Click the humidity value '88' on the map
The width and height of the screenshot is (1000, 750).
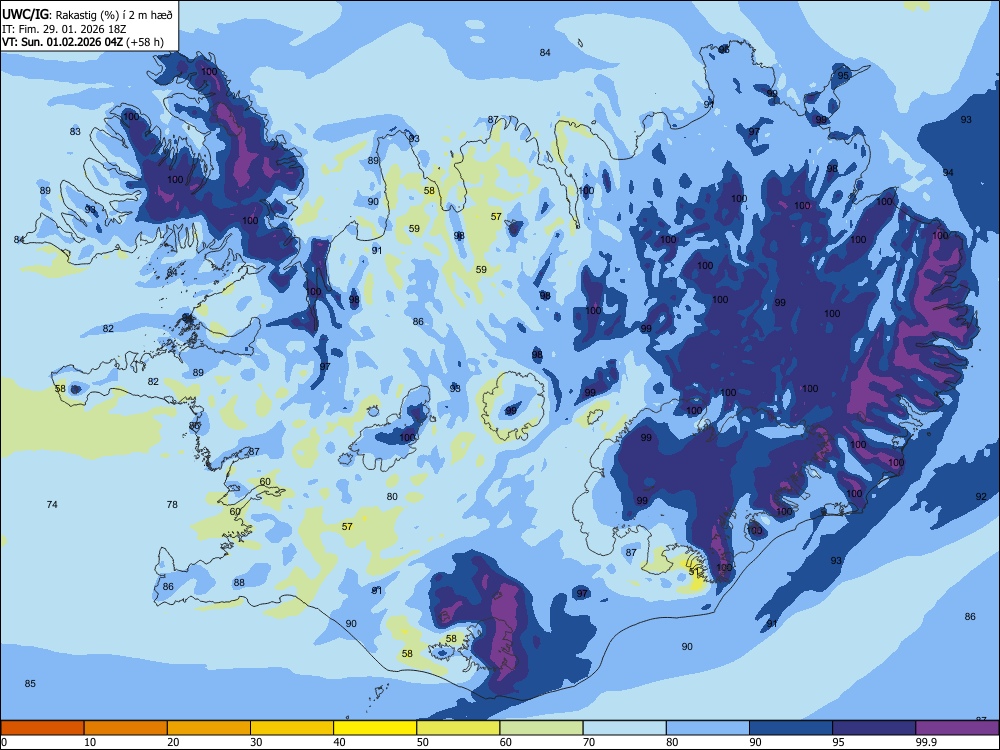click(x=239, y=582)
